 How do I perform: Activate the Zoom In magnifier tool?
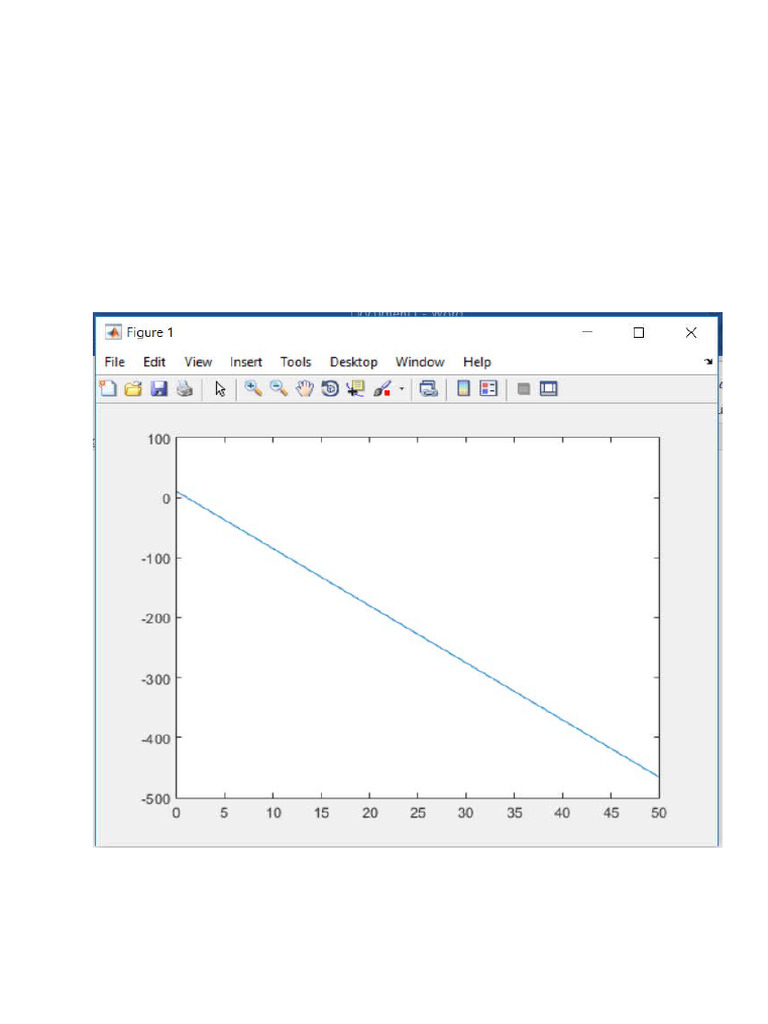pos(253,389)
